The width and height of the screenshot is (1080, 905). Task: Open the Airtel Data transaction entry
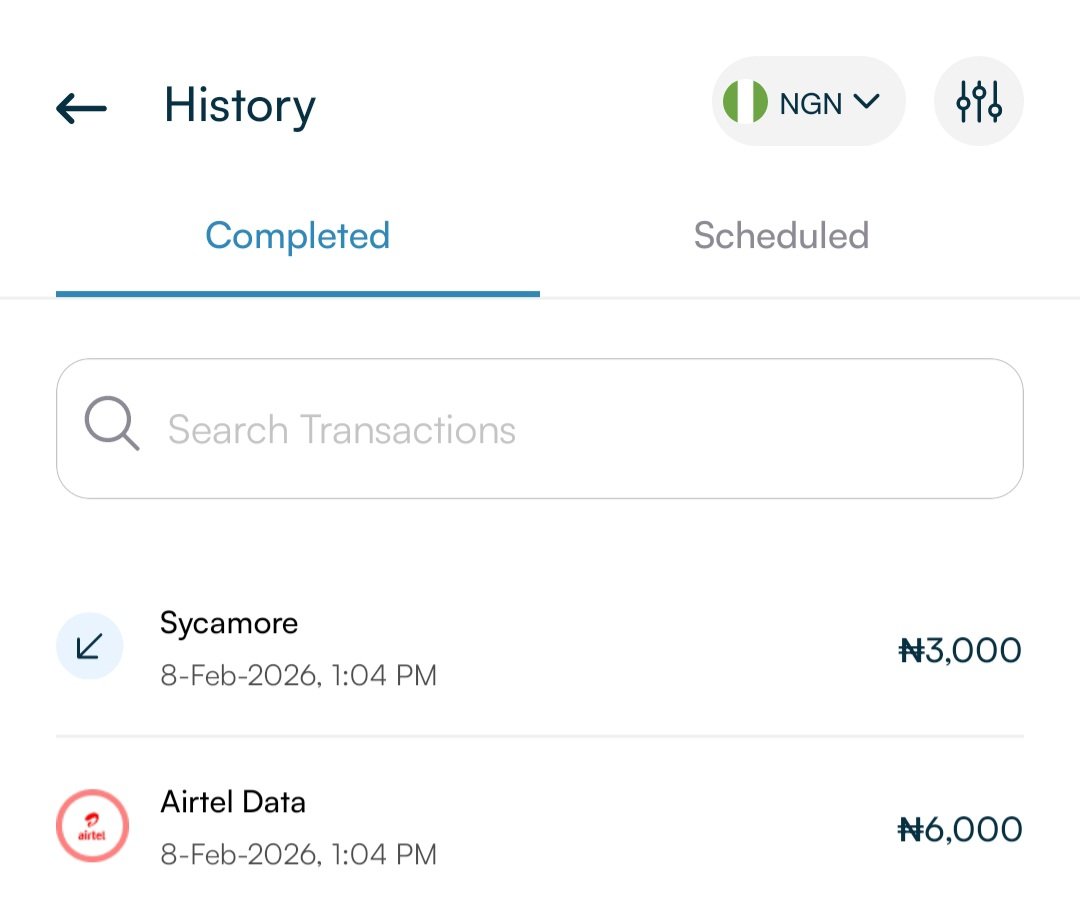pyautogui.click(x=540, y=828)
